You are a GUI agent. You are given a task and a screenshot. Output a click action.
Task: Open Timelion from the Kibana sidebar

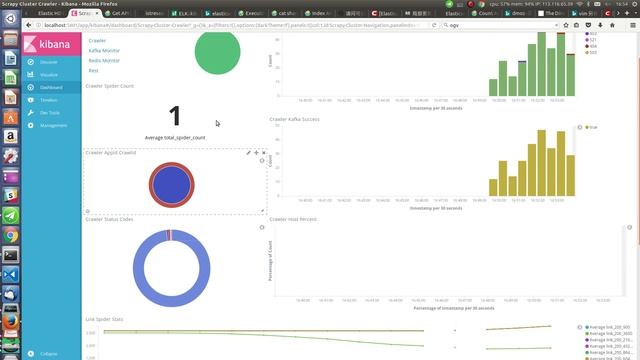pyautogui.click(x=51, y=100)
